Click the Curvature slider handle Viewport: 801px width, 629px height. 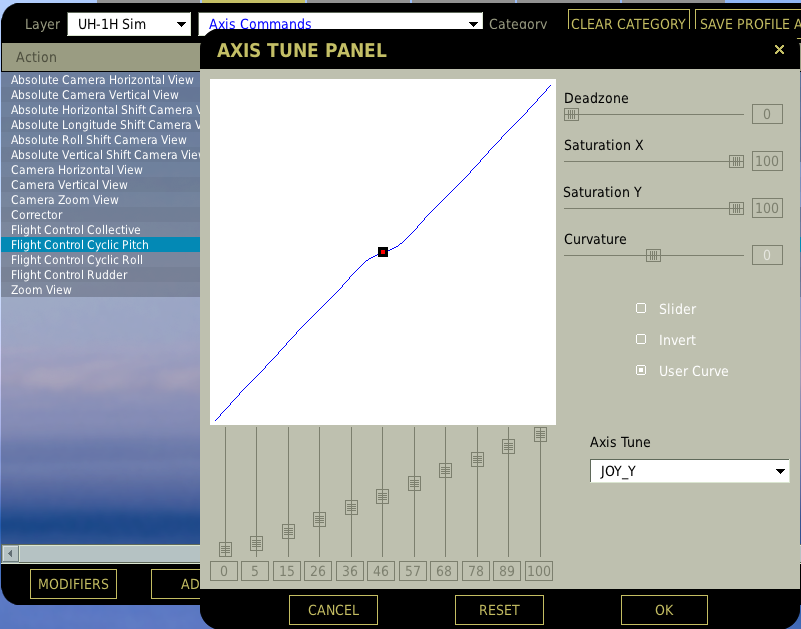coord(651,254)
